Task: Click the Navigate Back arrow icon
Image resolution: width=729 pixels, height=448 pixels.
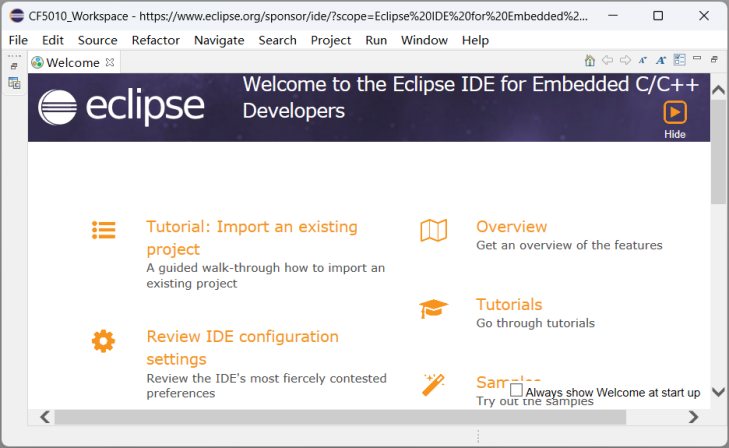Action: pos(607,60)
